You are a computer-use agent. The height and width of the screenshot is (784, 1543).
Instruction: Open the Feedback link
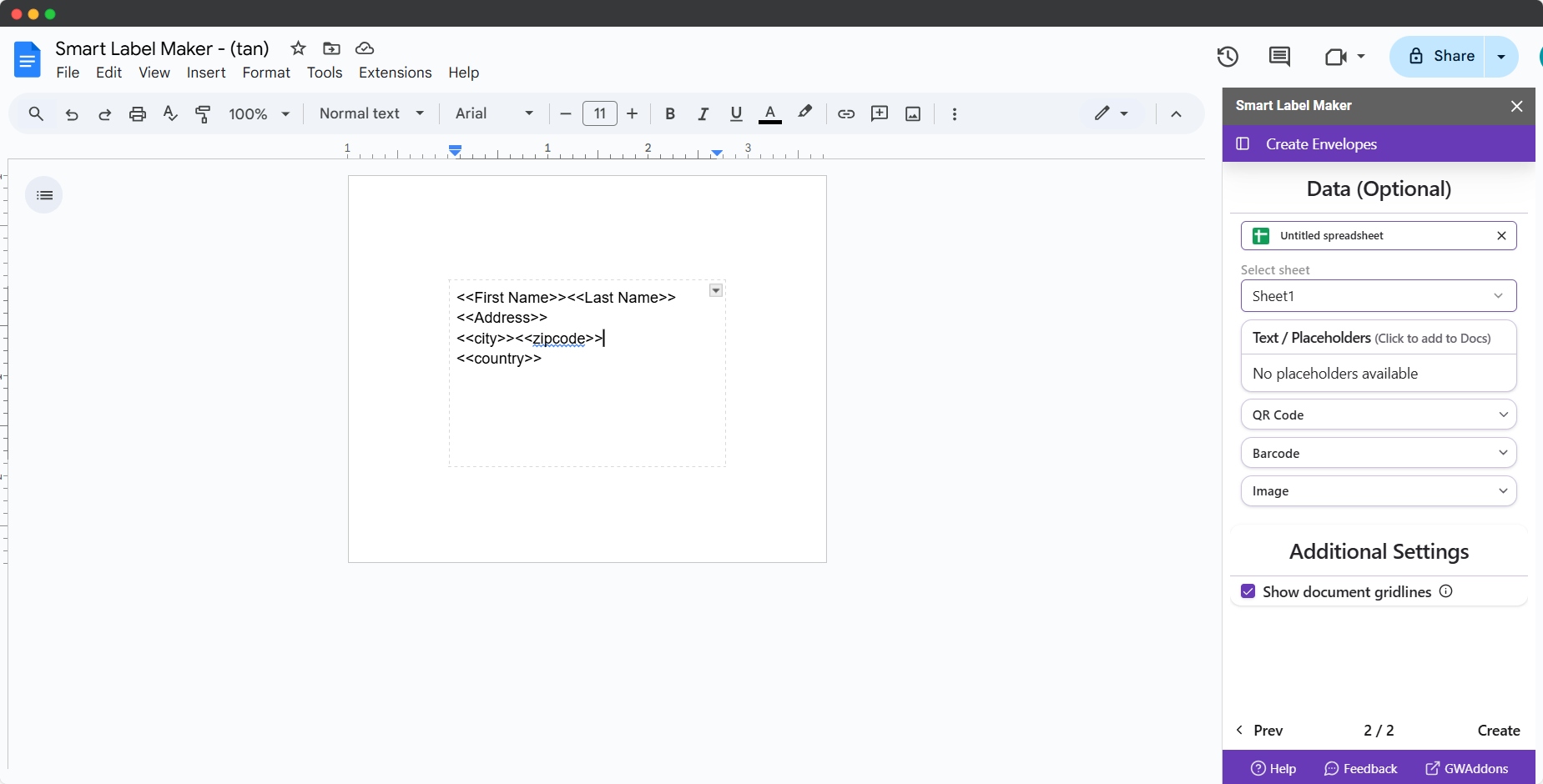click(x=1361, y=769)
